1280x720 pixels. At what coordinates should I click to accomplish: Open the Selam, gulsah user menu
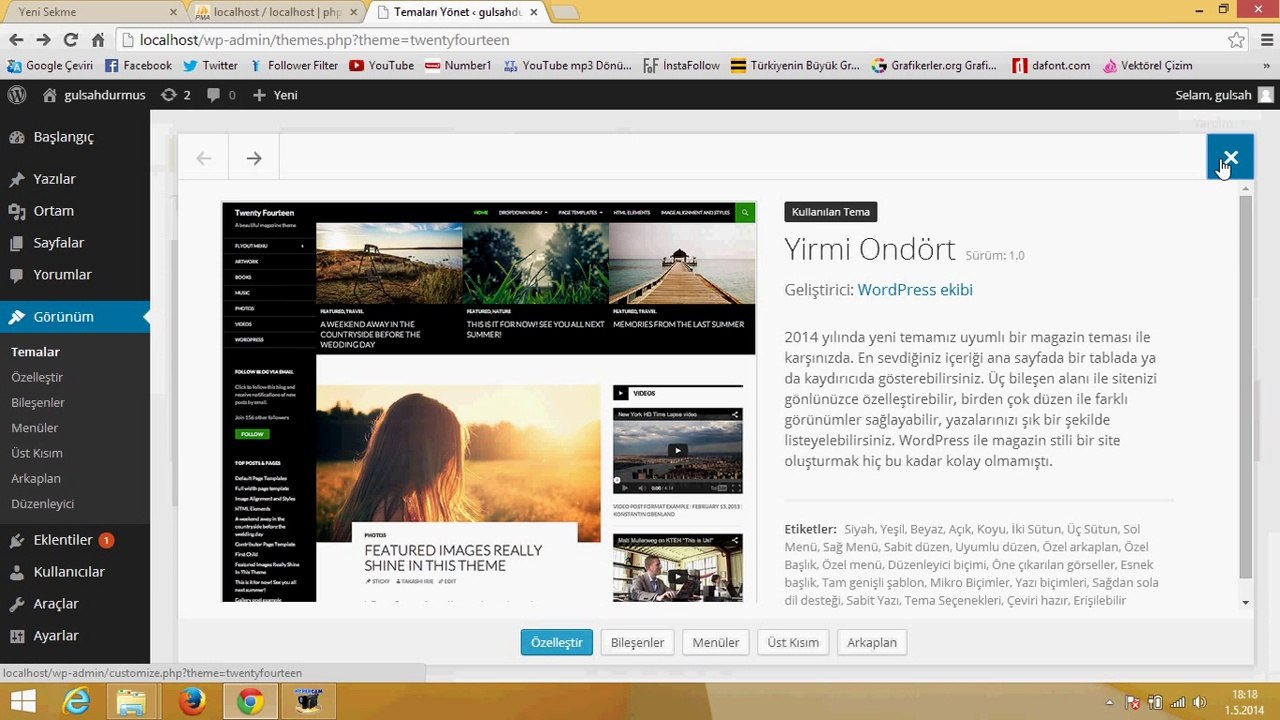1224,95
